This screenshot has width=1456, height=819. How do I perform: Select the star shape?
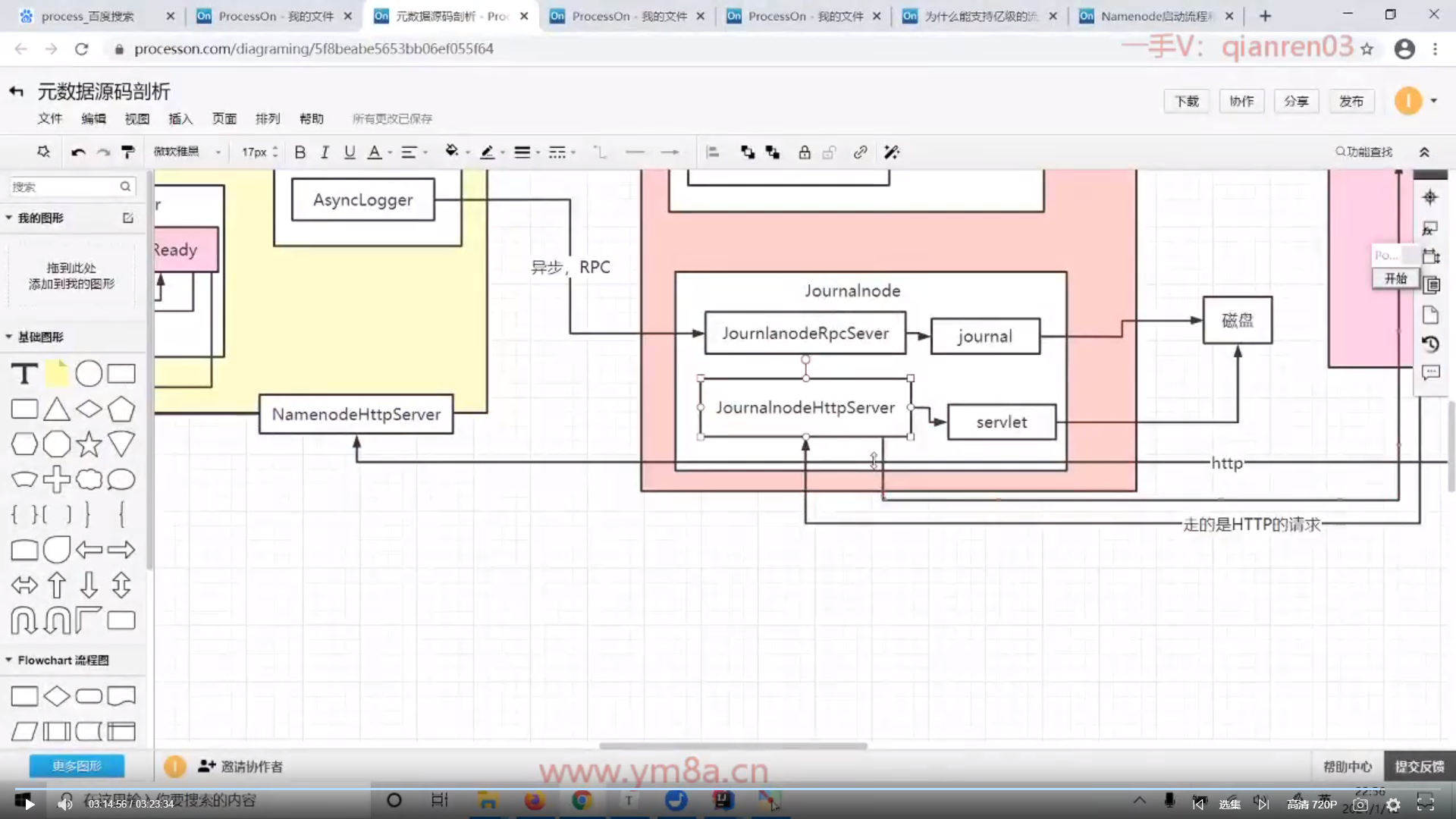click(89, 444)
